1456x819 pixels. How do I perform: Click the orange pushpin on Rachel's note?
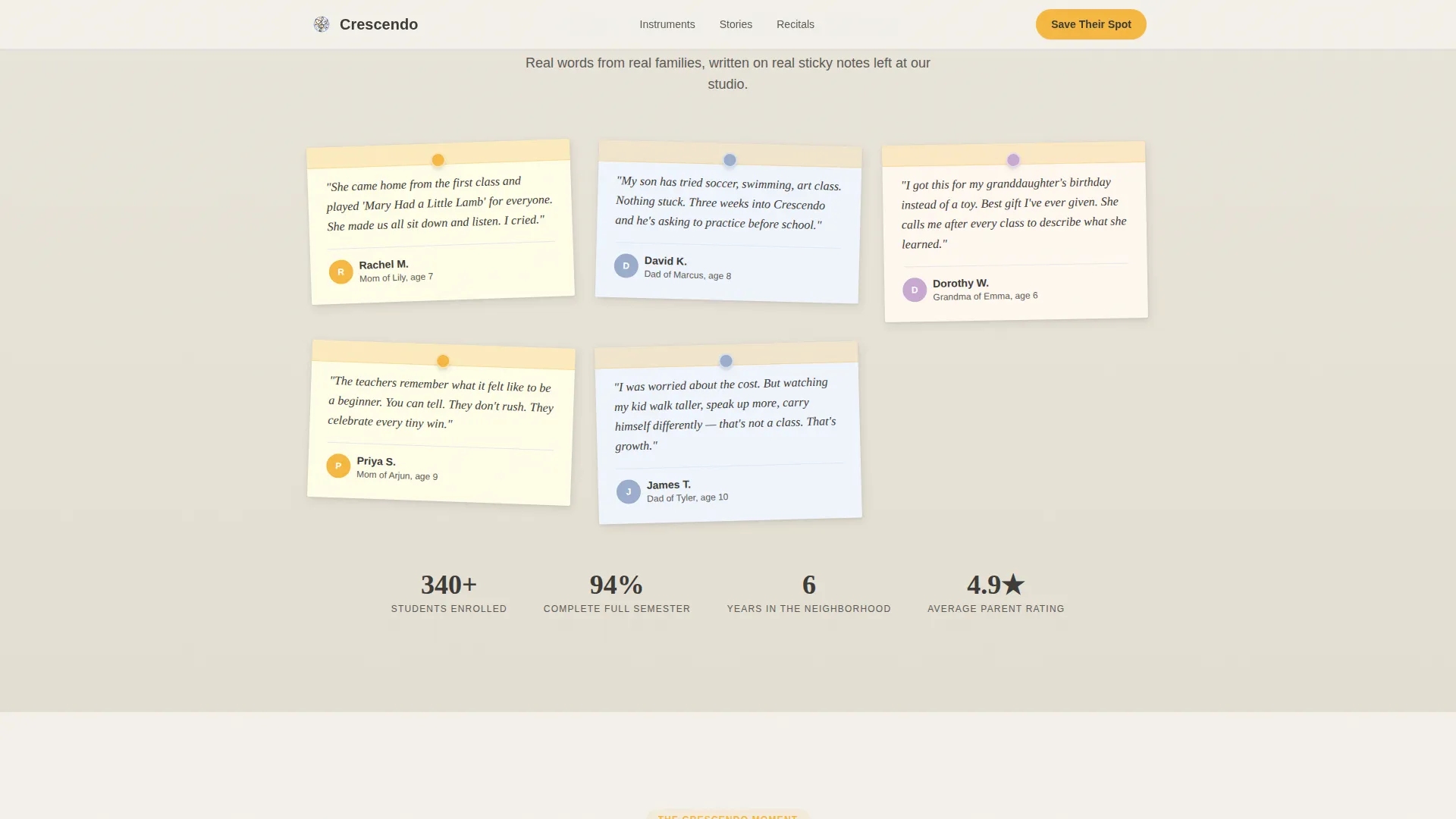coord(438,160)
